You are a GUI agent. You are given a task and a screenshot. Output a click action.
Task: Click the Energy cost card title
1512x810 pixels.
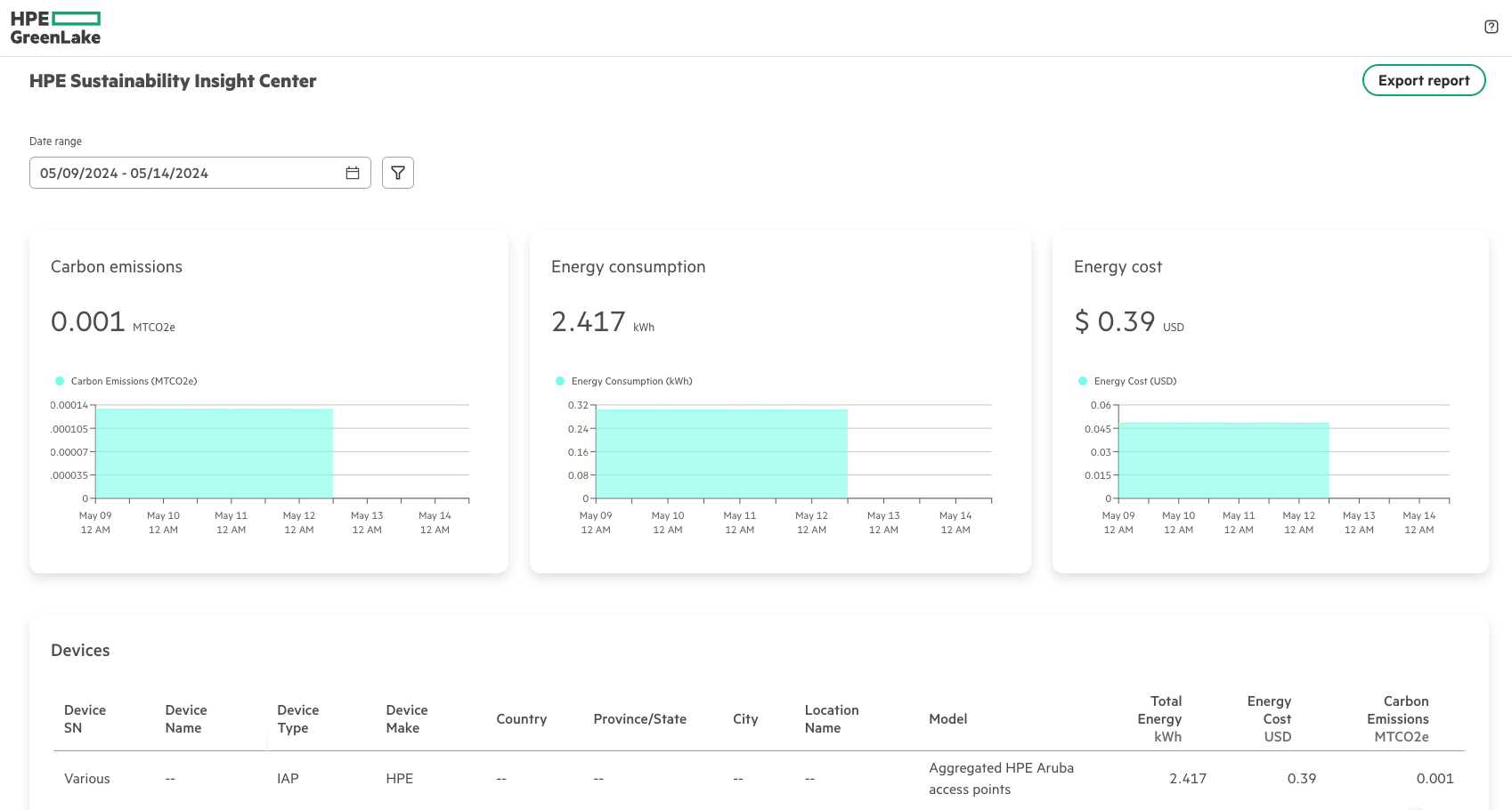(x=1118, y=267)
